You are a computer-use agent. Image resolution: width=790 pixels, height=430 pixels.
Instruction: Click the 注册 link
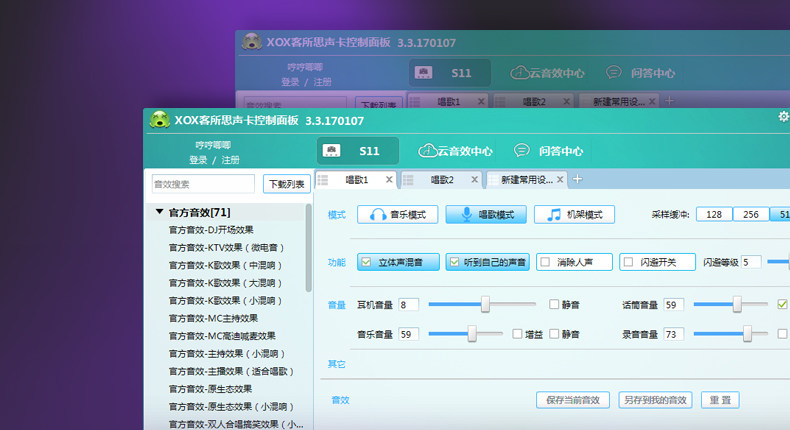(x=230, y=160)
